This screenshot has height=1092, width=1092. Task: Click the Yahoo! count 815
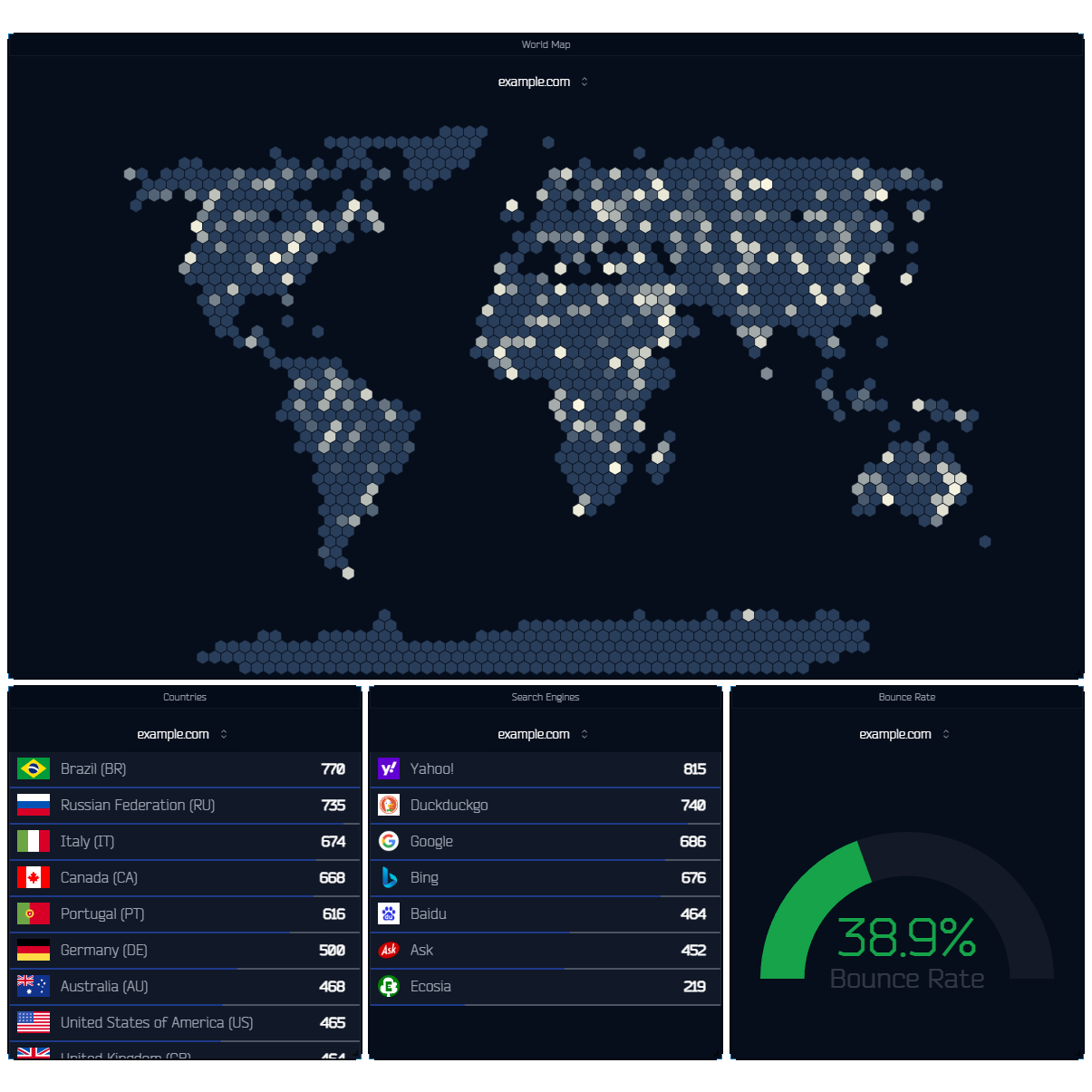[x=694, y=768]
